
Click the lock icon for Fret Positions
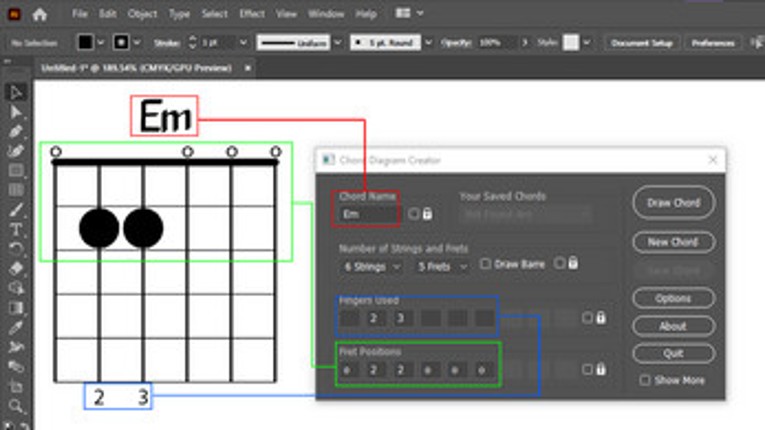click(x=601, y=369)
